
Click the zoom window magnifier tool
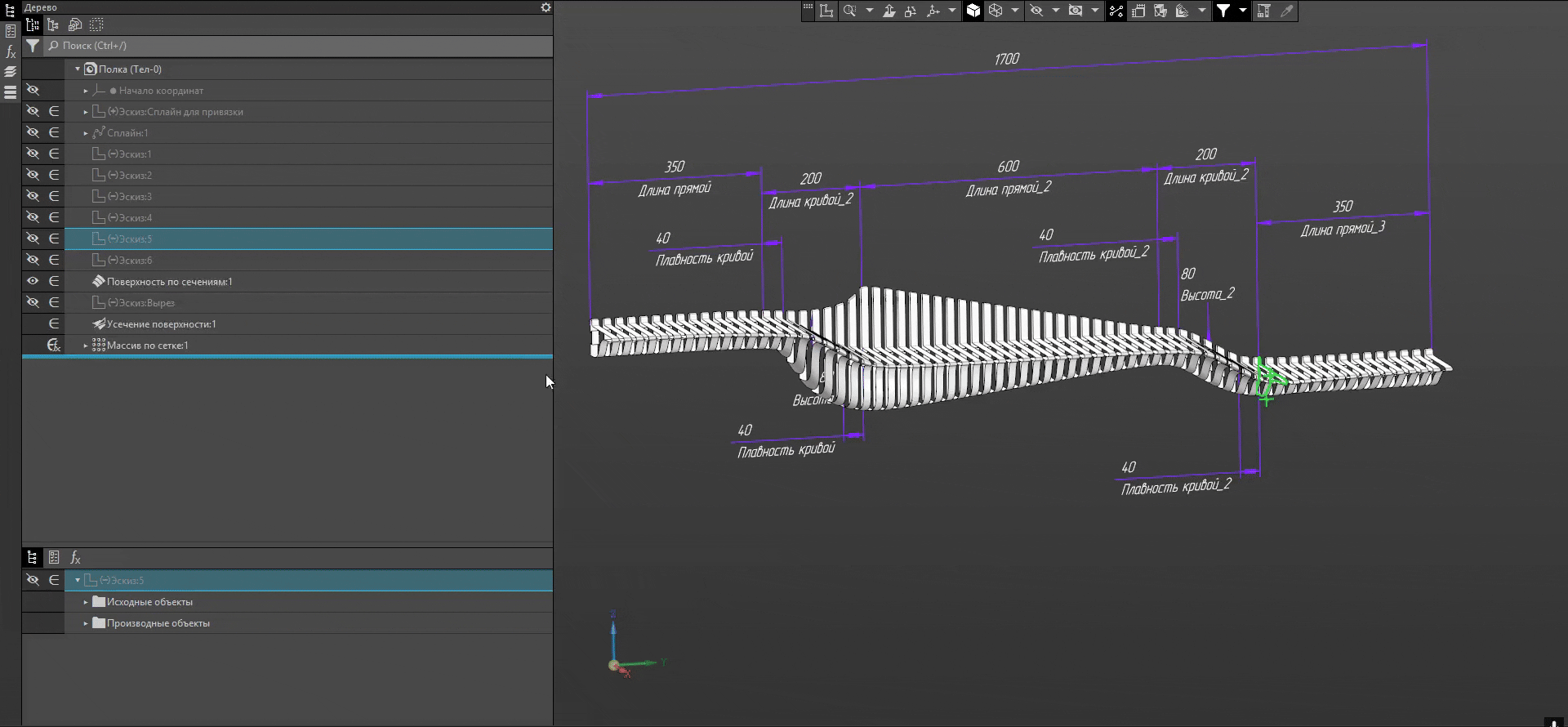850,11
